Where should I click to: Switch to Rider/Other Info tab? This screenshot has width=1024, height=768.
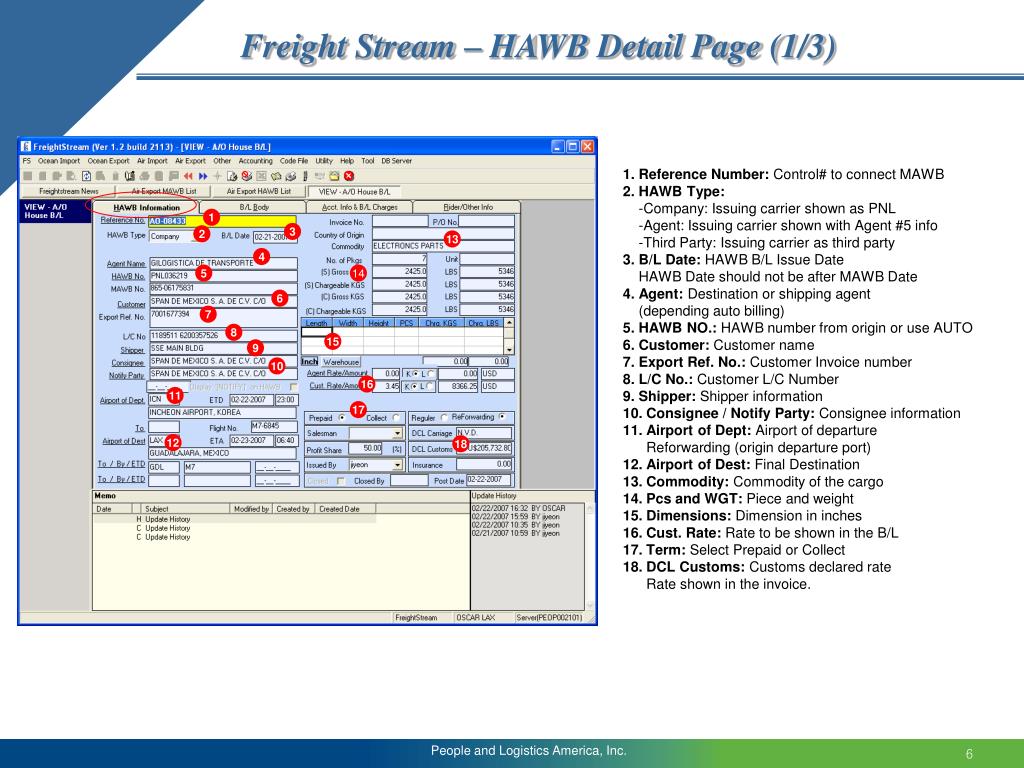point(468,207)
